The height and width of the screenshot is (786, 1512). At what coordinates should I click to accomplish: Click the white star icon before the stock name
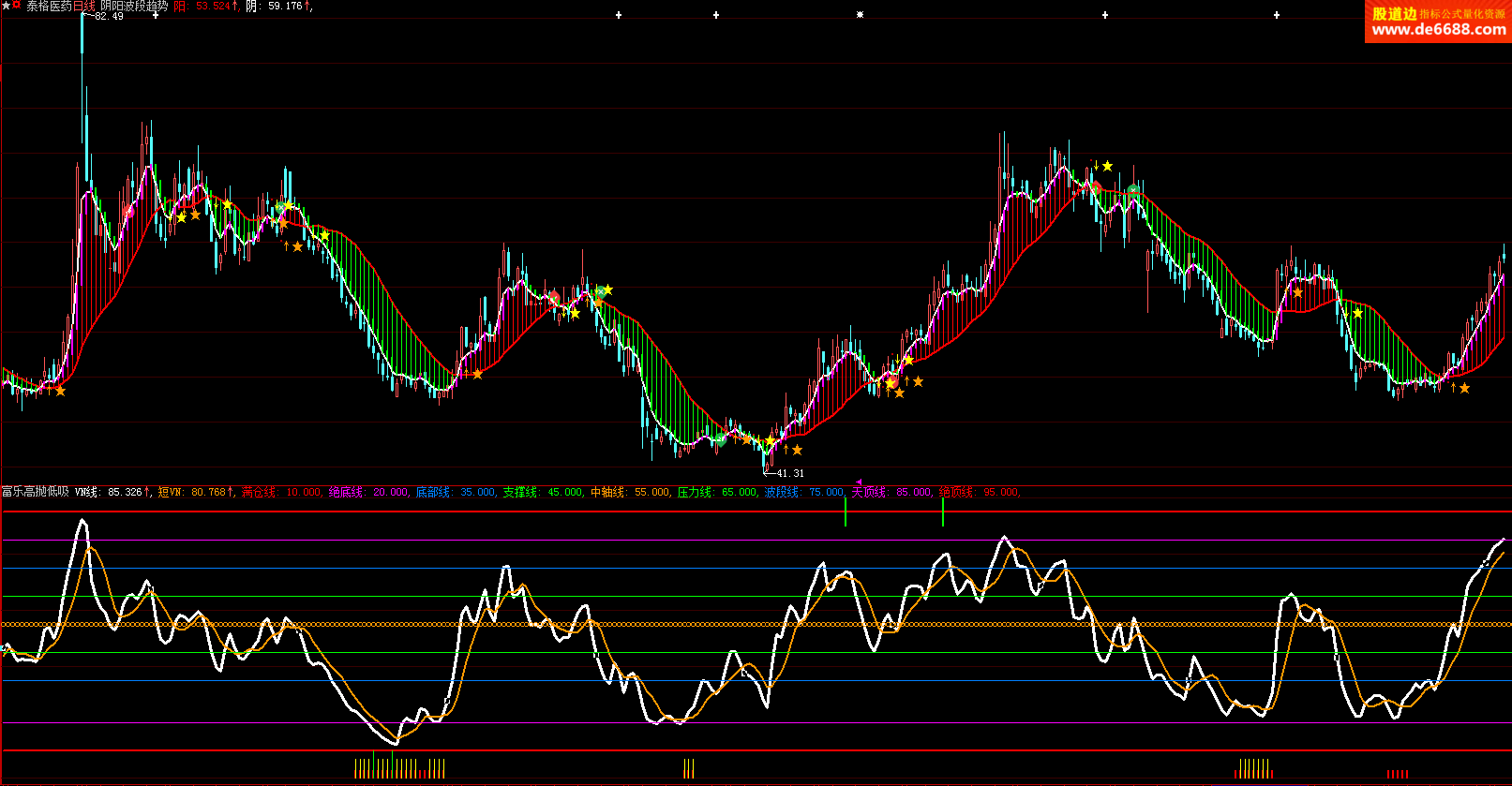tap(6, 7)
